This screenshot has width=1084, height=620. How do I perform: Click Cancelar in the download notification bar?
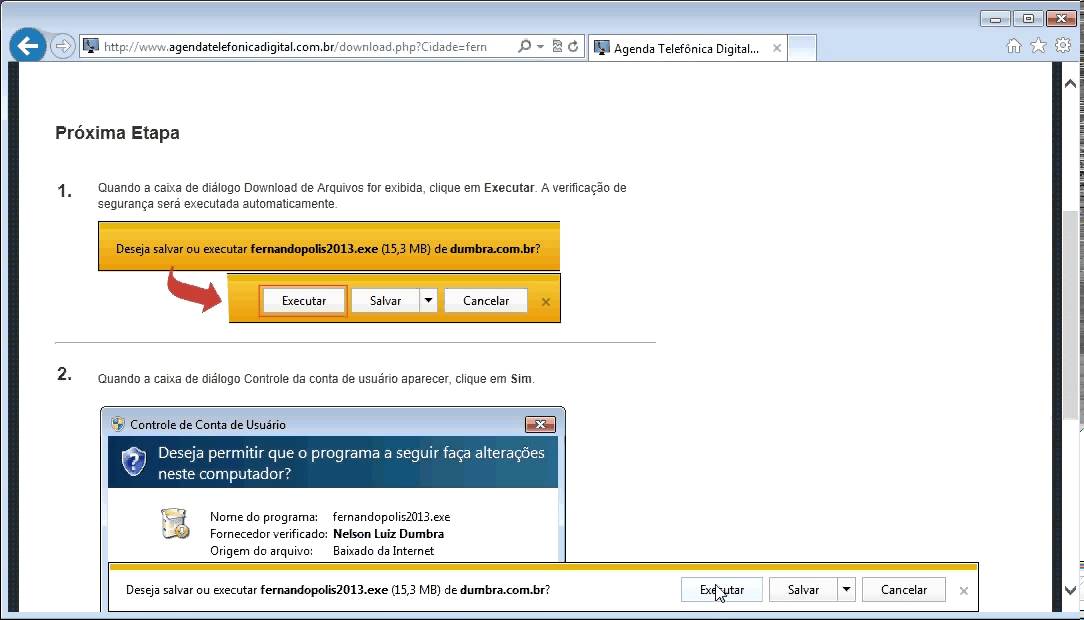(904, 590)
